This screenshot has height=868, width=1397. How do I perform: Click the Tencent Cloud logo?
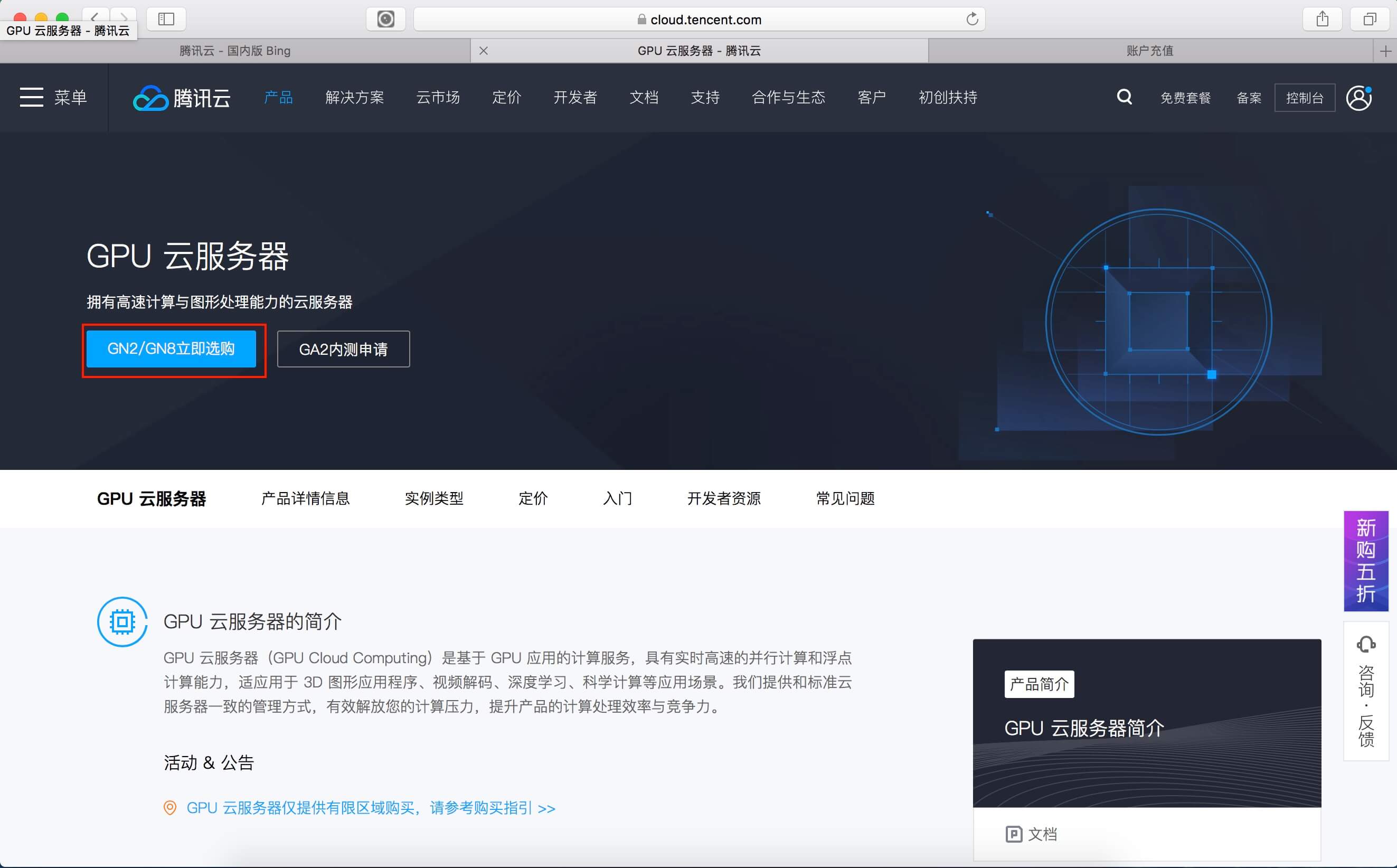tap(182, 98)
